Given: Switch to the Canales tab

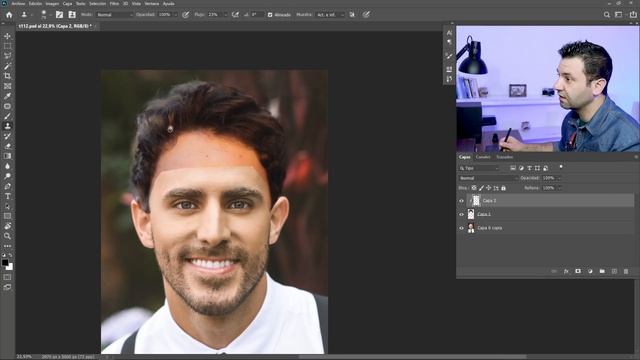Looking at the screenshot, I should pyautogui.click(x=483, y=157).
